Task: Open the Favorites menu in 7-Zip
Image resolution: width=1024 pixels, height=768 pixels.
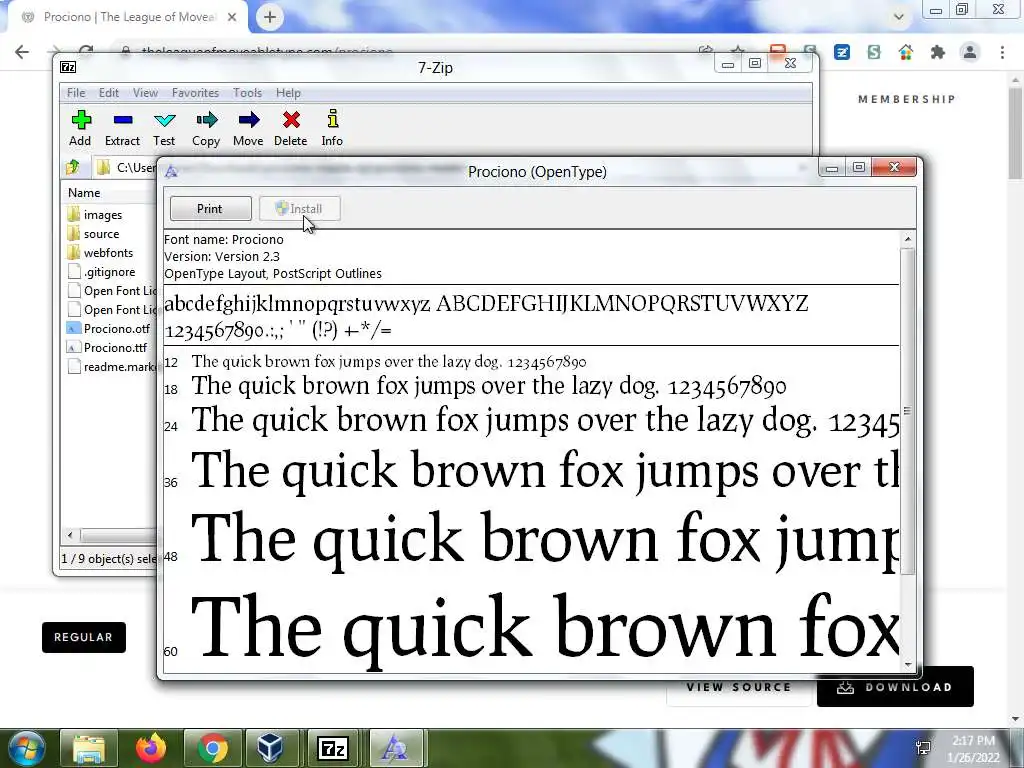Action: [x=195, y=93]
